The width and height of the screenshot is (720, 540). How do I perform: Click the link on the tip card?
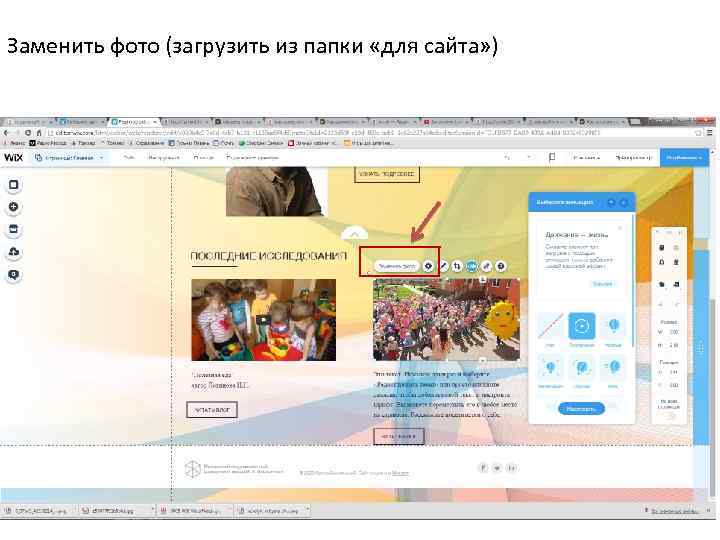[602, 284]
